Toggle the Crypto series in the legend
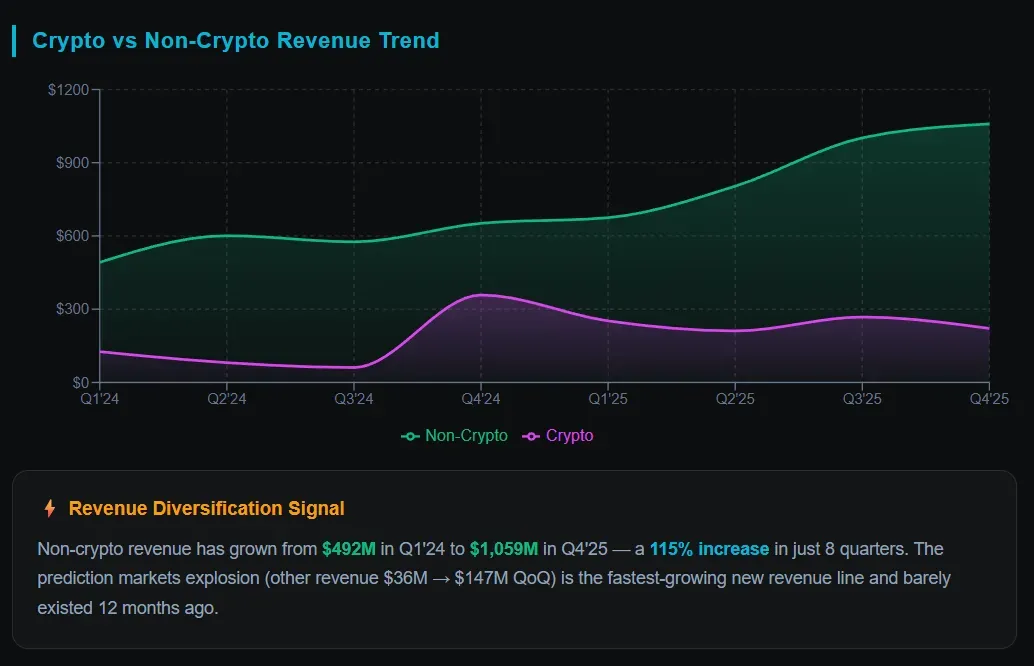 pos(558,436)
